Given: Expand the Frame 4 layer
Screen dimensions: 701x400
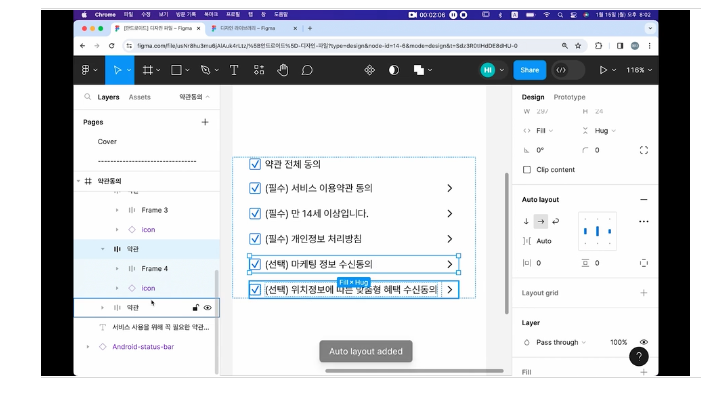Looking at the screenshot, I should pos(117,269).
